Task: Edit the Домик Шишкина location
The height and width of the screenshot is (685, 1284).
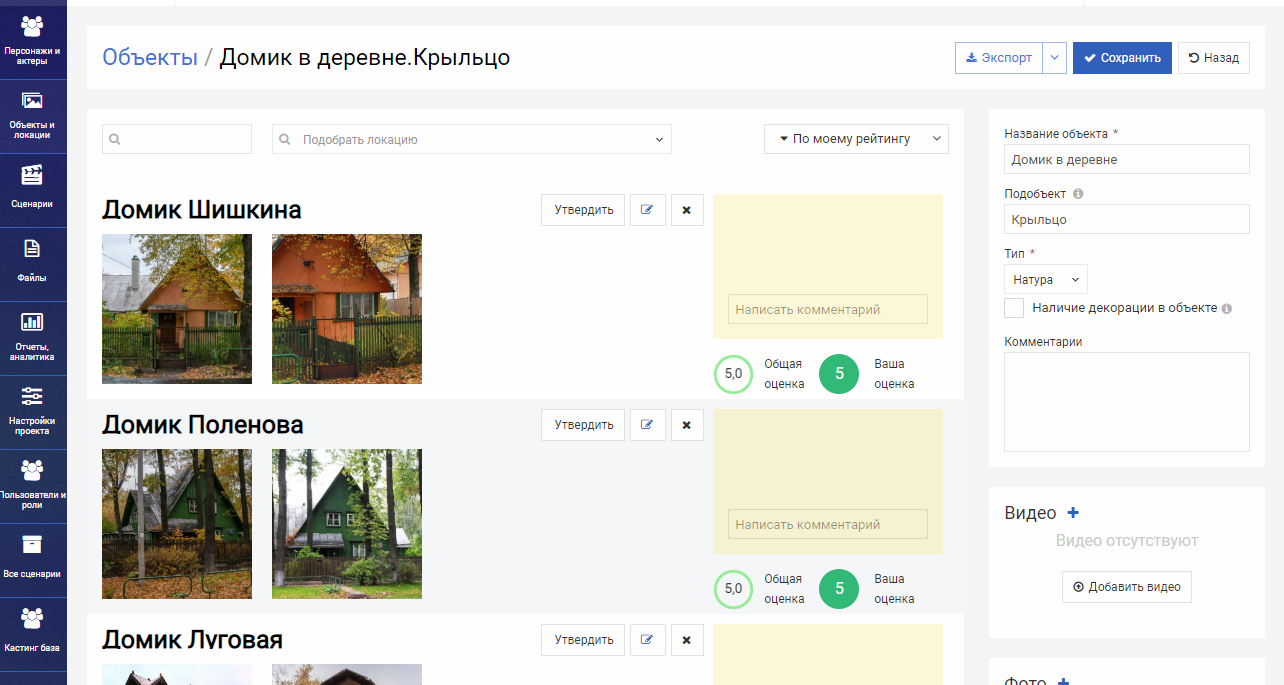Action: pyautogui.click(x=648, y=210)
